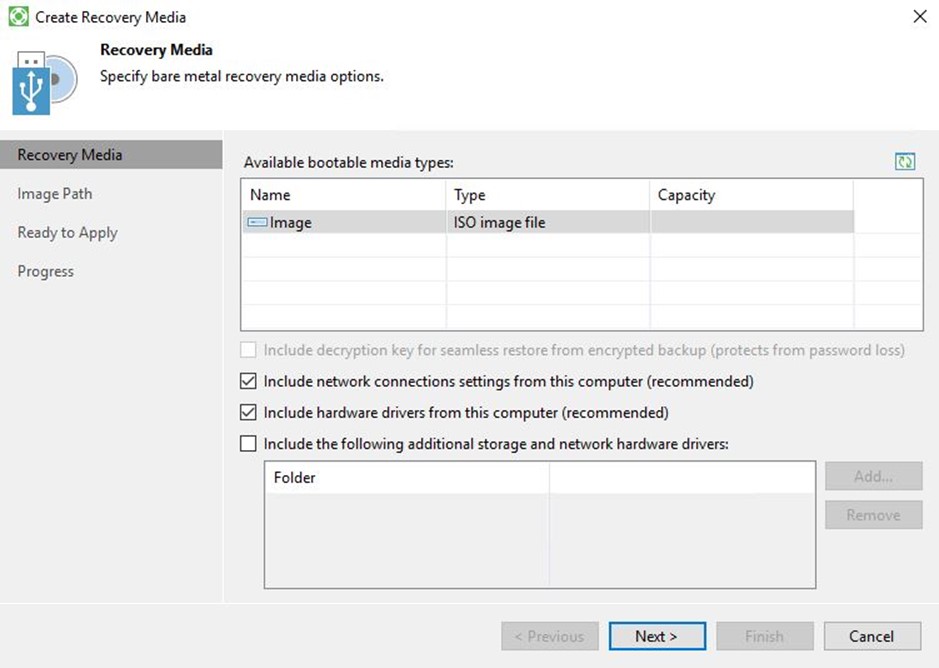Viewport: 939px width, 668px height.
Task: Close the Create Recovery Media window
Action: point(919,17)
